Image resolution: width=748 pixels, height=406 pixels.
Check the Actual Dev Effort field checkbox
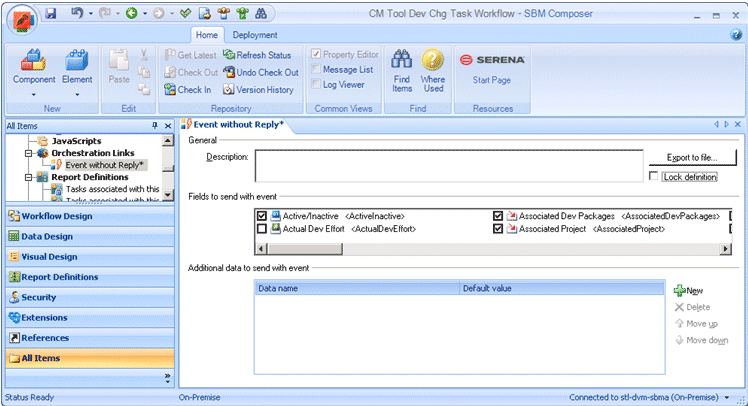pos(262,229)
